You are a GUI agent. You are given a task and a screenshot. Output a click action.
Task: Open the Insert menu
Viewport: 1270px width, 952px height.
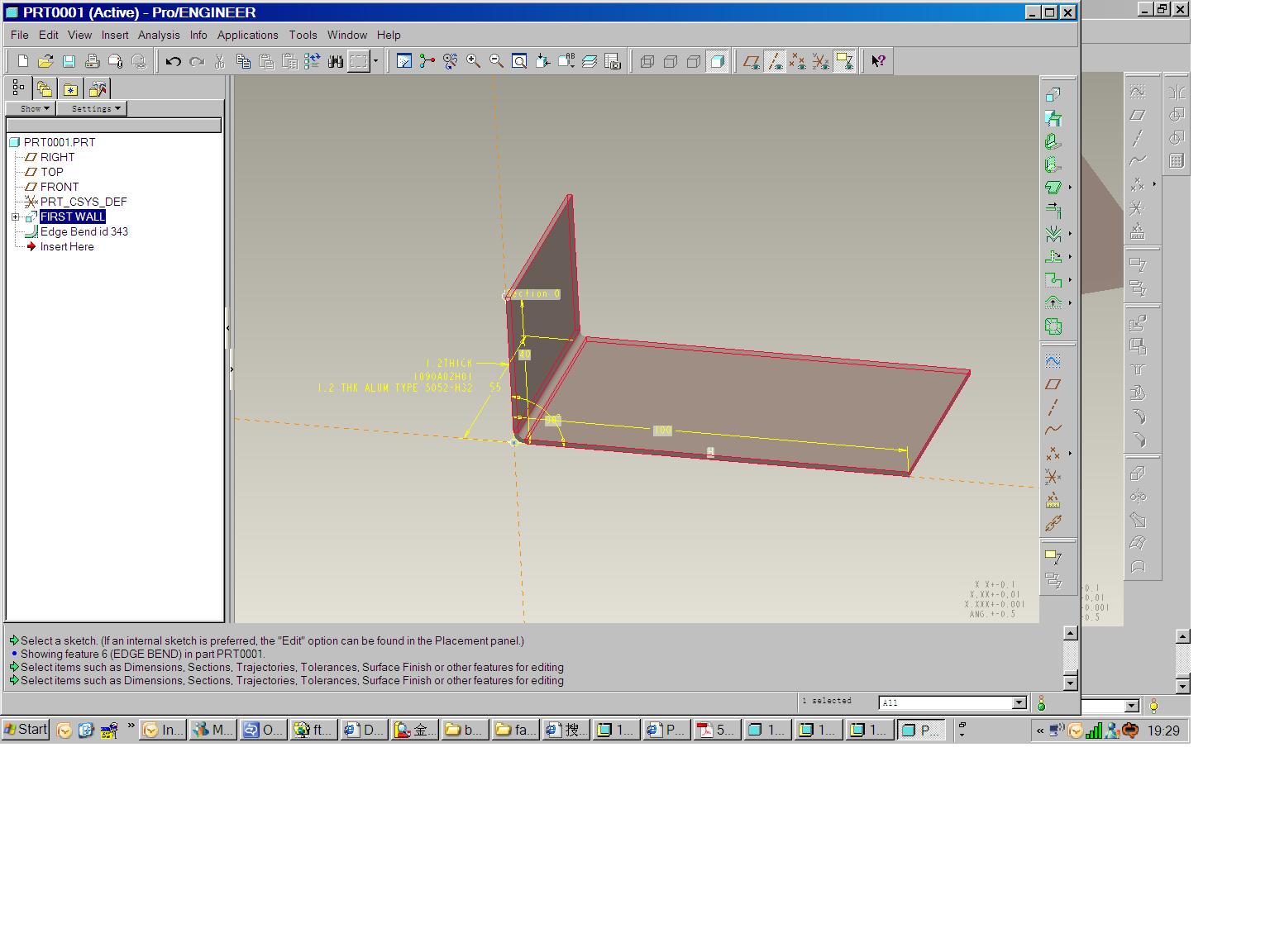tap(115, 35)
